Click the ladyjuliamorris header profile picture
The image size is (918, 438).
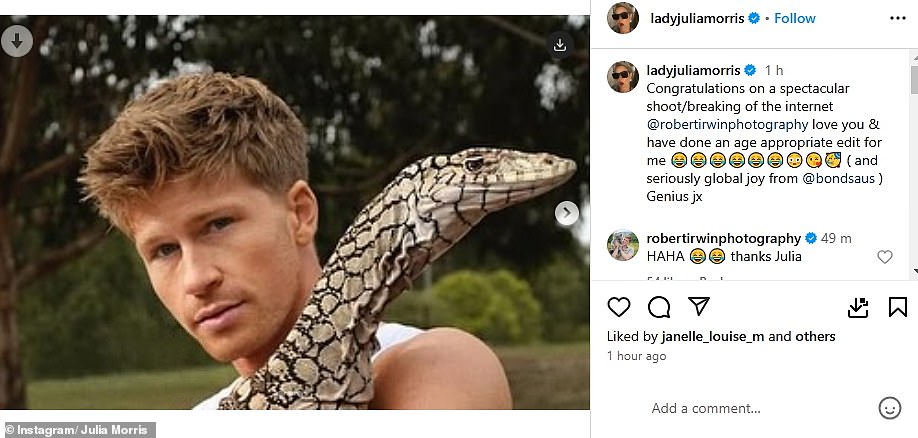click(x=623, y=18)
